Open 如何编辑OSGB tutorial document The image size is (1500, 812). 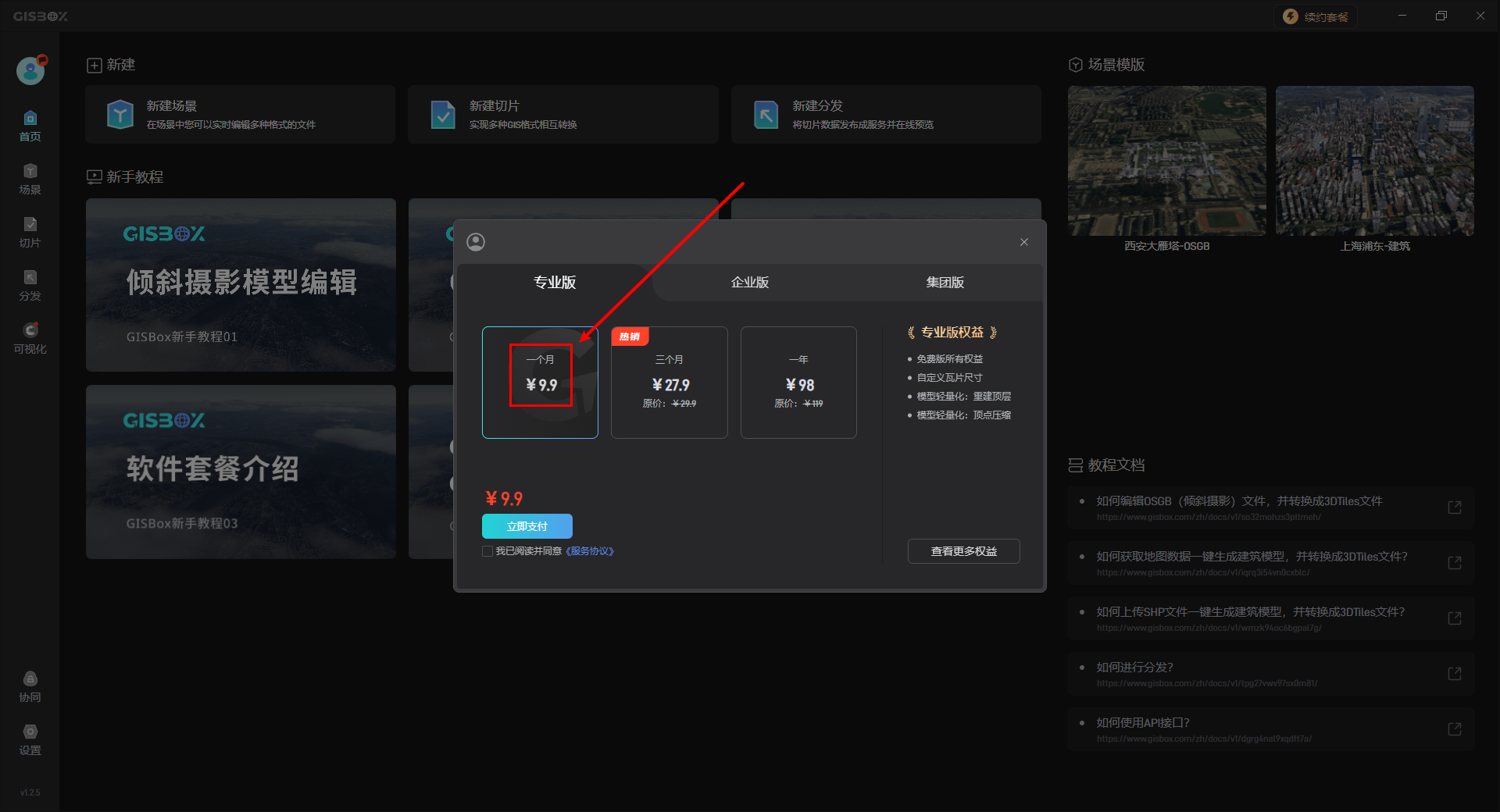[x=1271, y=507]
